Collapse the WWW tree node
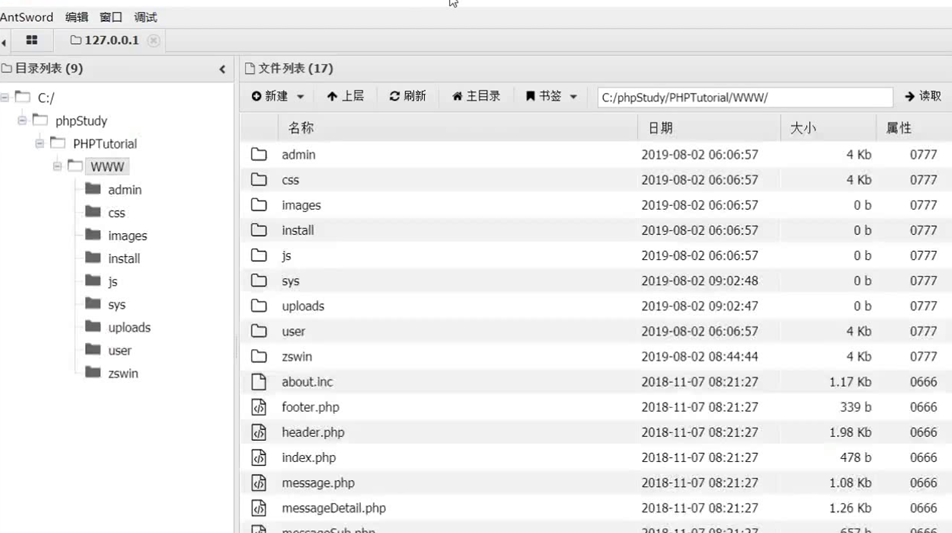952x533 pixels. pyautogui.click(x=57, y=166)
